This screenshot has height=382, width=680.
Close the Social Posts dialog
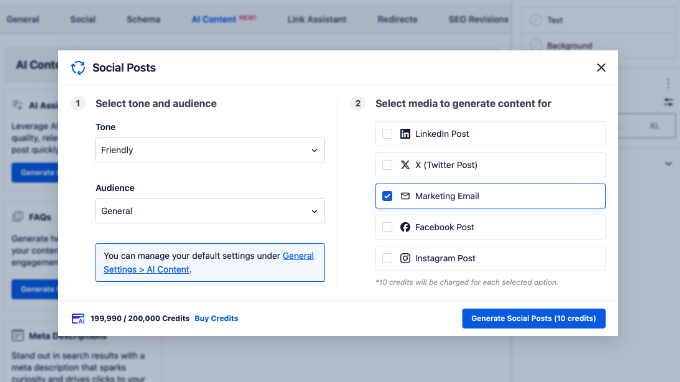click(601, 68)
